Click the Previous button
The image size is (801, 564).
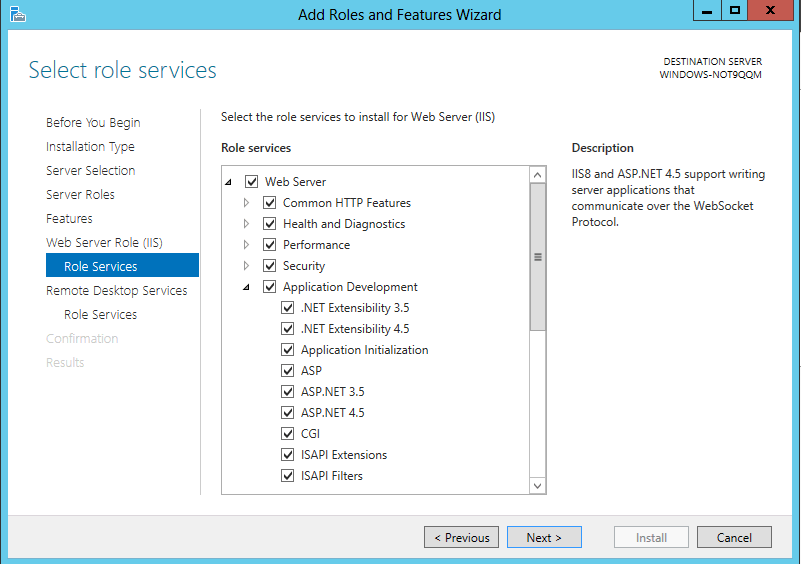coord(461,537)
